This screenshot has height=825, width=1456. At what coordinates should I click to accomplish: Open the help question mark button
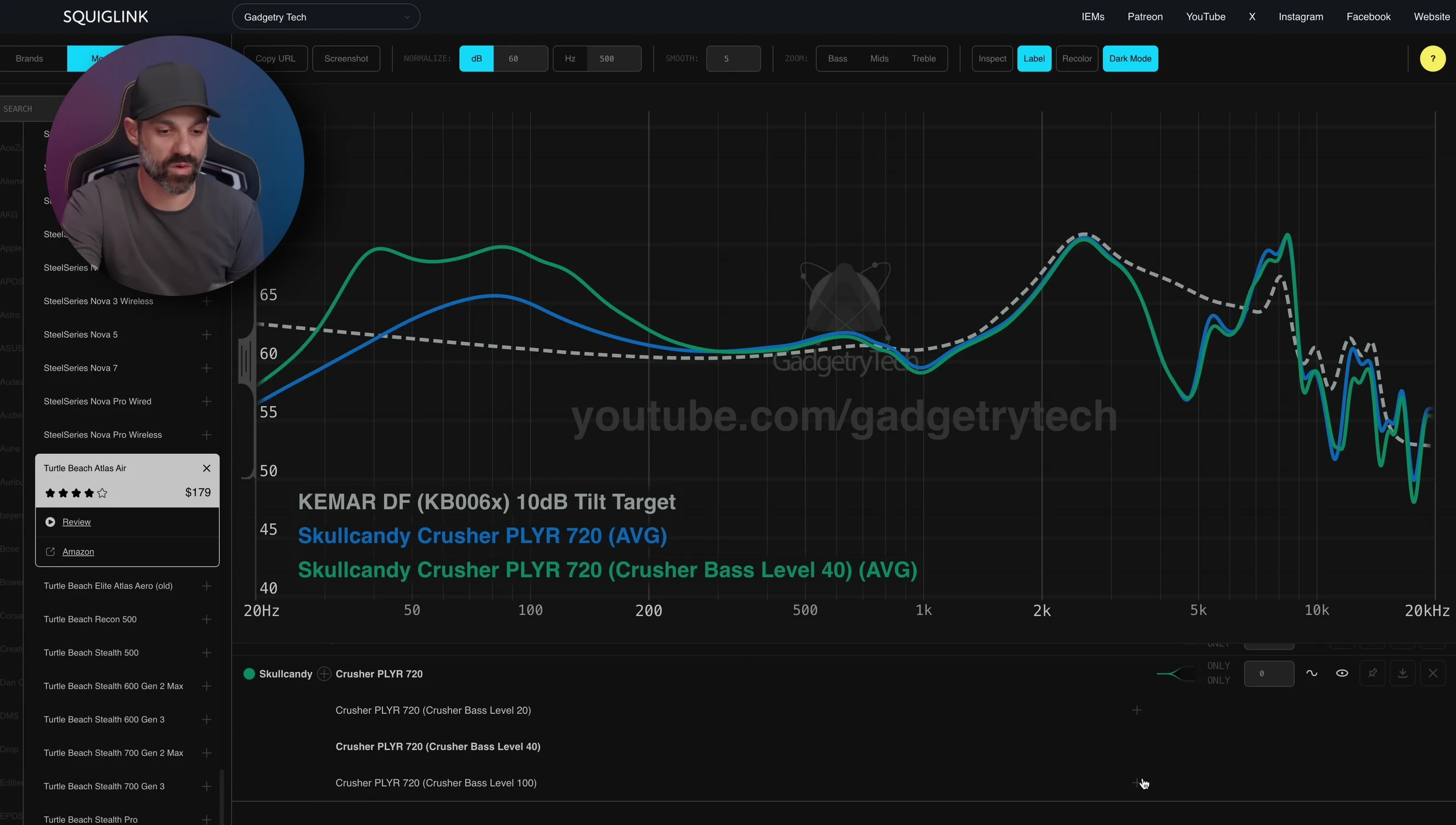coord(1432,58)
